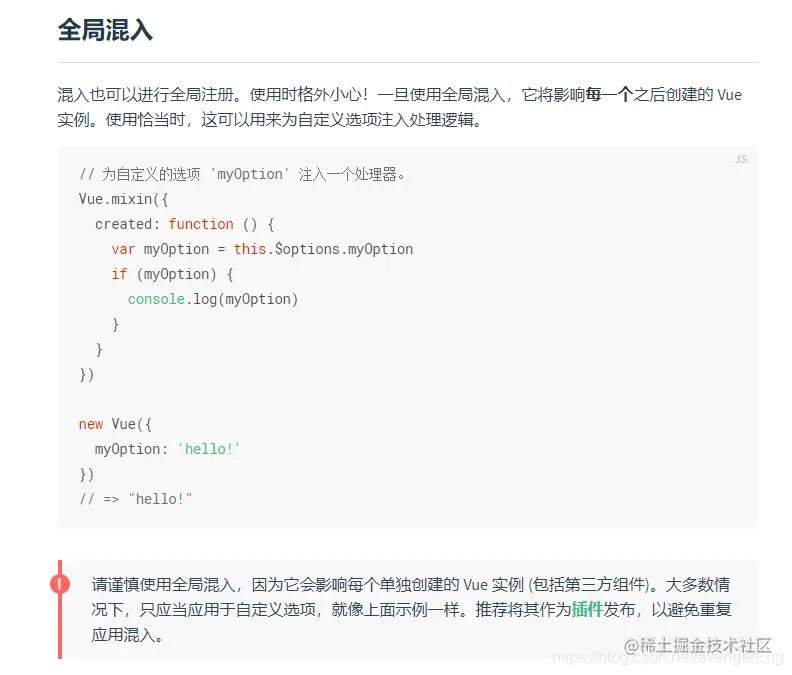
Task: Click the if (myOption) { line
Action: click(172, 274)
